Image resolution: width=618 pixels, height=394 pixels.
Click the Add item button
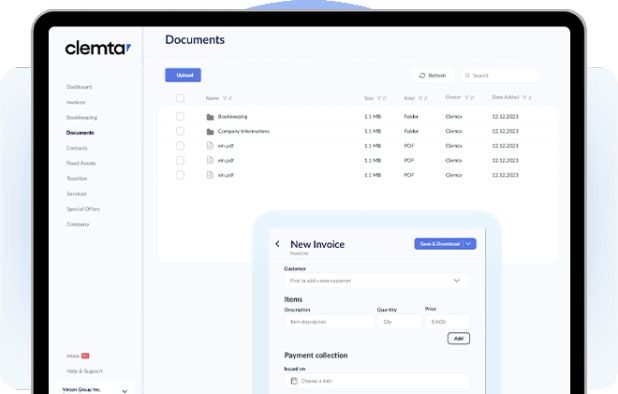[x=459, y=338]
